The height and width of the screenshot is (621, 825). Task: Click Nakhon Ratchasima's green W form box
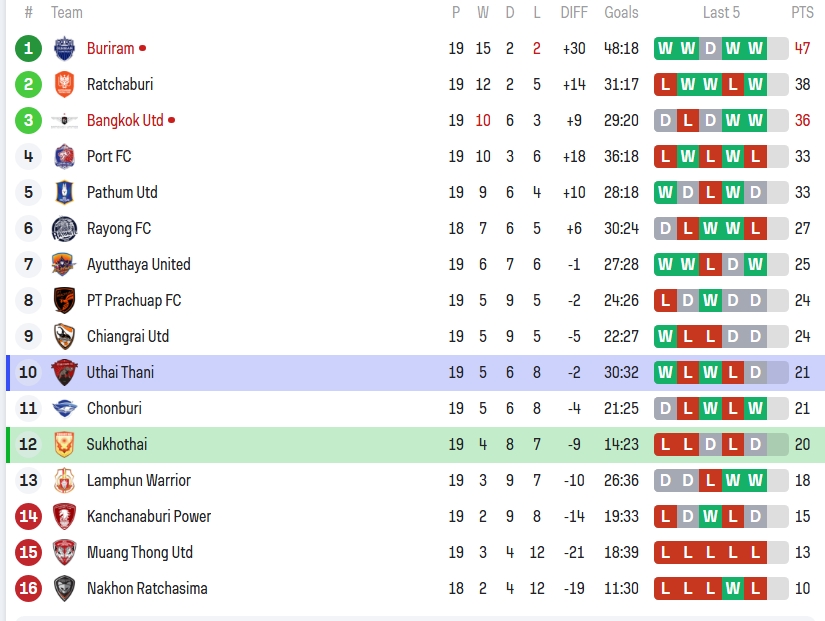(733, 588)
